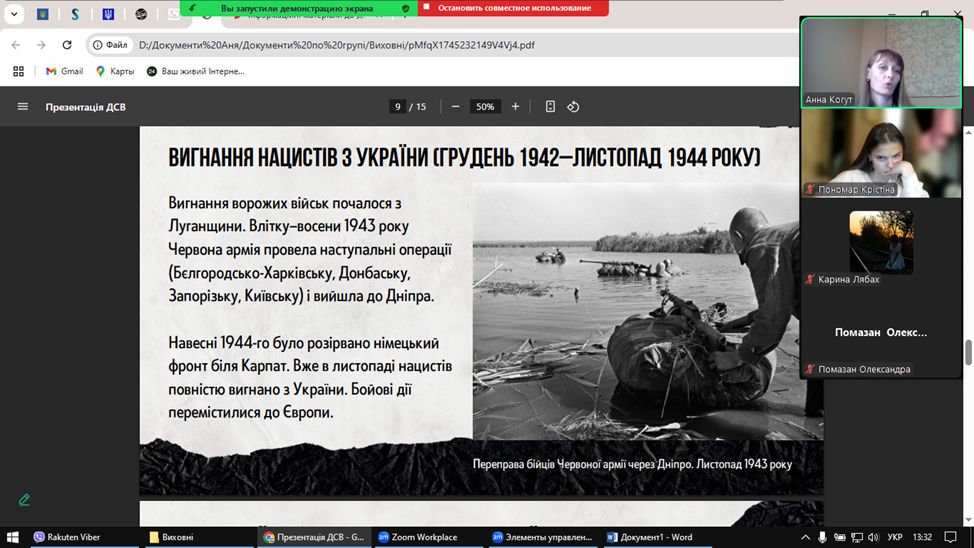Expand the browser tab search dropdown
This screenshot has width=974, height=548.
[14, 15]
